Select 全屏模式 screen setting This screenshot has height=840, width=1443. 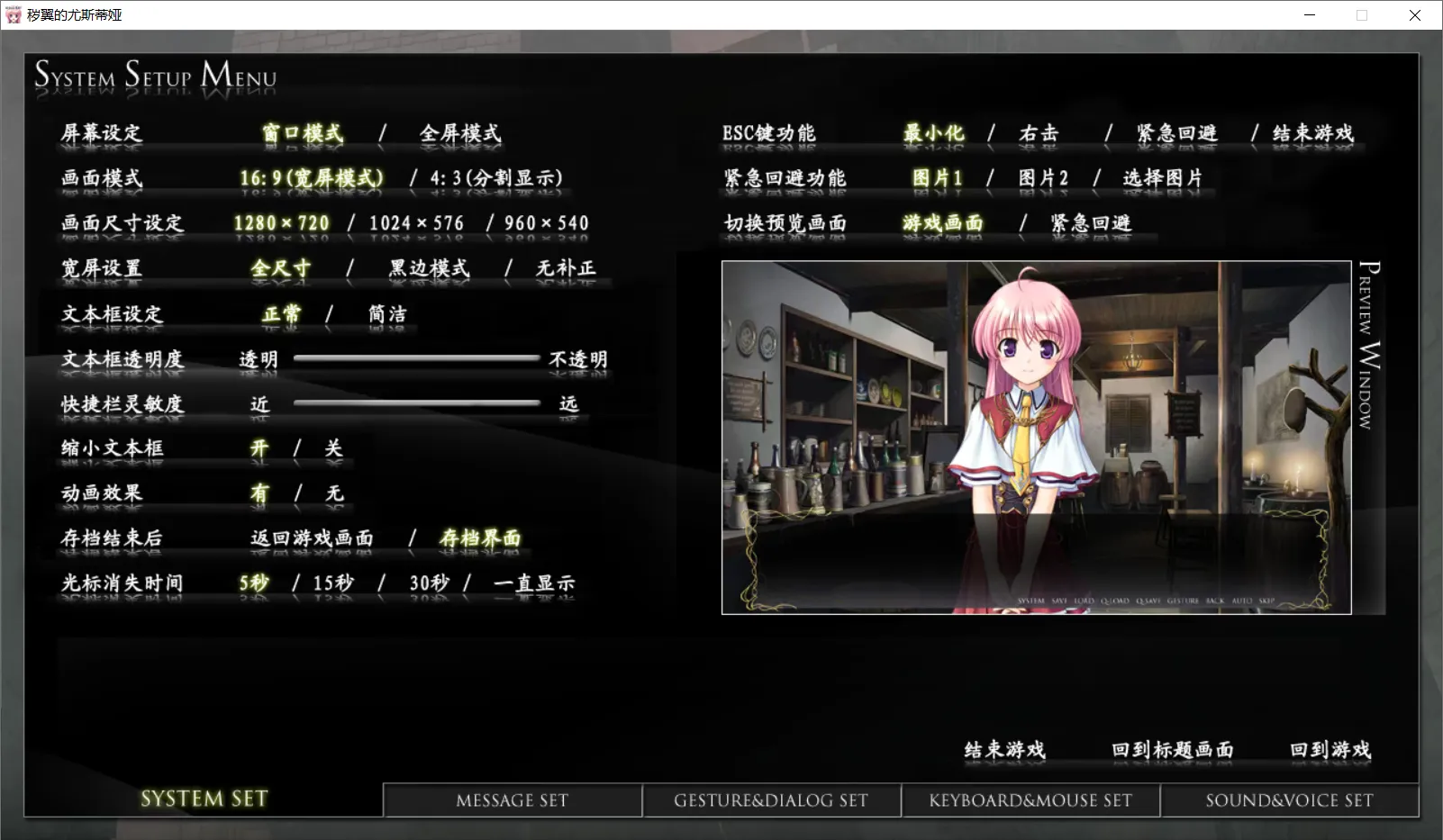[460, 133]
